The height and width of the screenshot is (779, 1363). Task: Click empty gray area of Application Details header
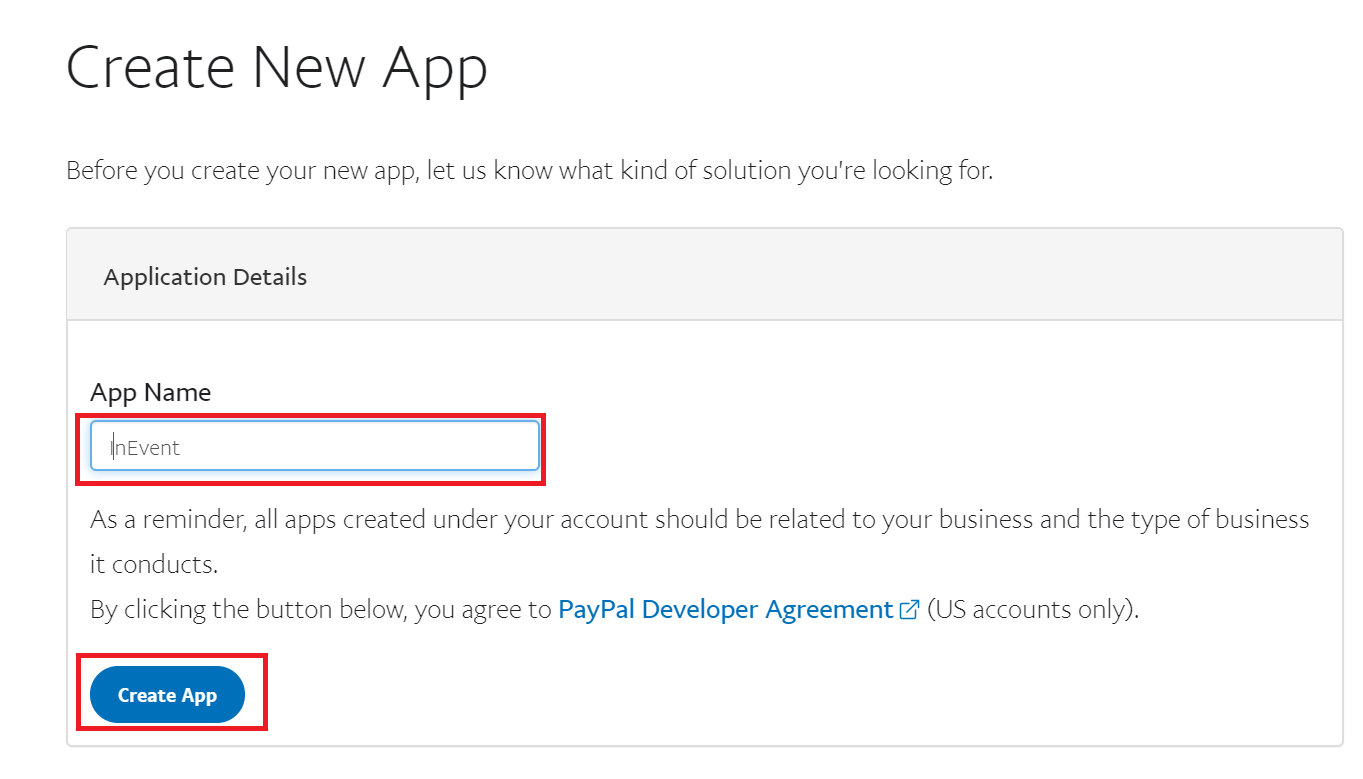[820, 275]
